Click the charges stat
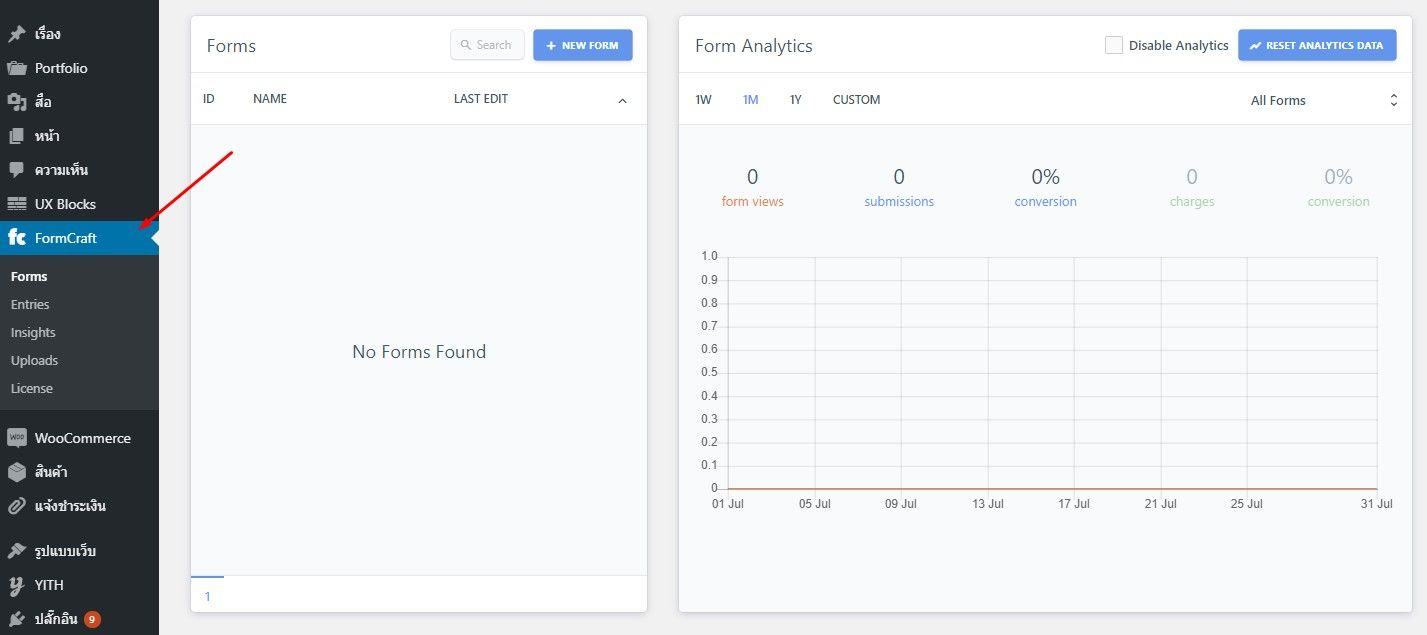Viewport: 1427px width, 635px height. (1192, 188)
